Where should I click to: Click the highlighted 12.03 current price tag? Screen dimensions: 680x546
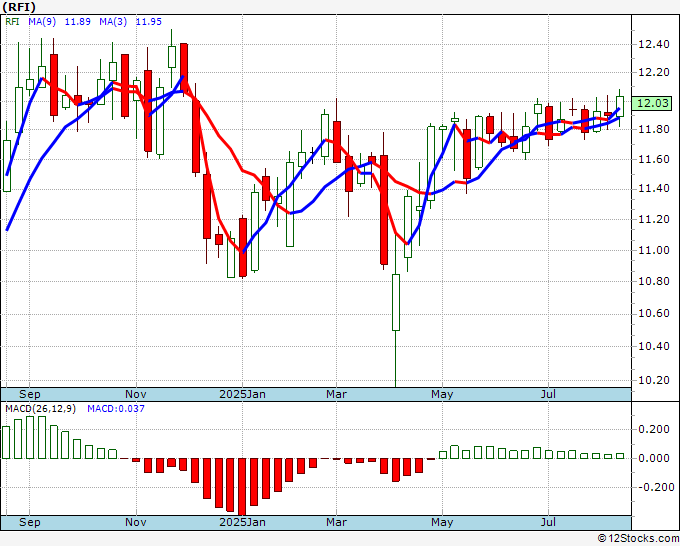652,103
